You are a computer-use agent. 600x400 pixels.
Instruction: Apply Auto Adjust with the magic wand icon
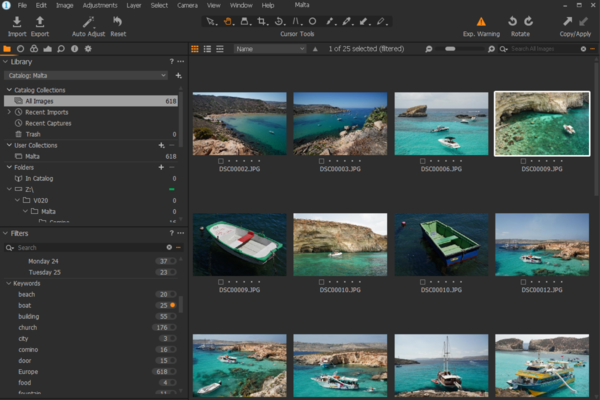[x=89, y=22]
